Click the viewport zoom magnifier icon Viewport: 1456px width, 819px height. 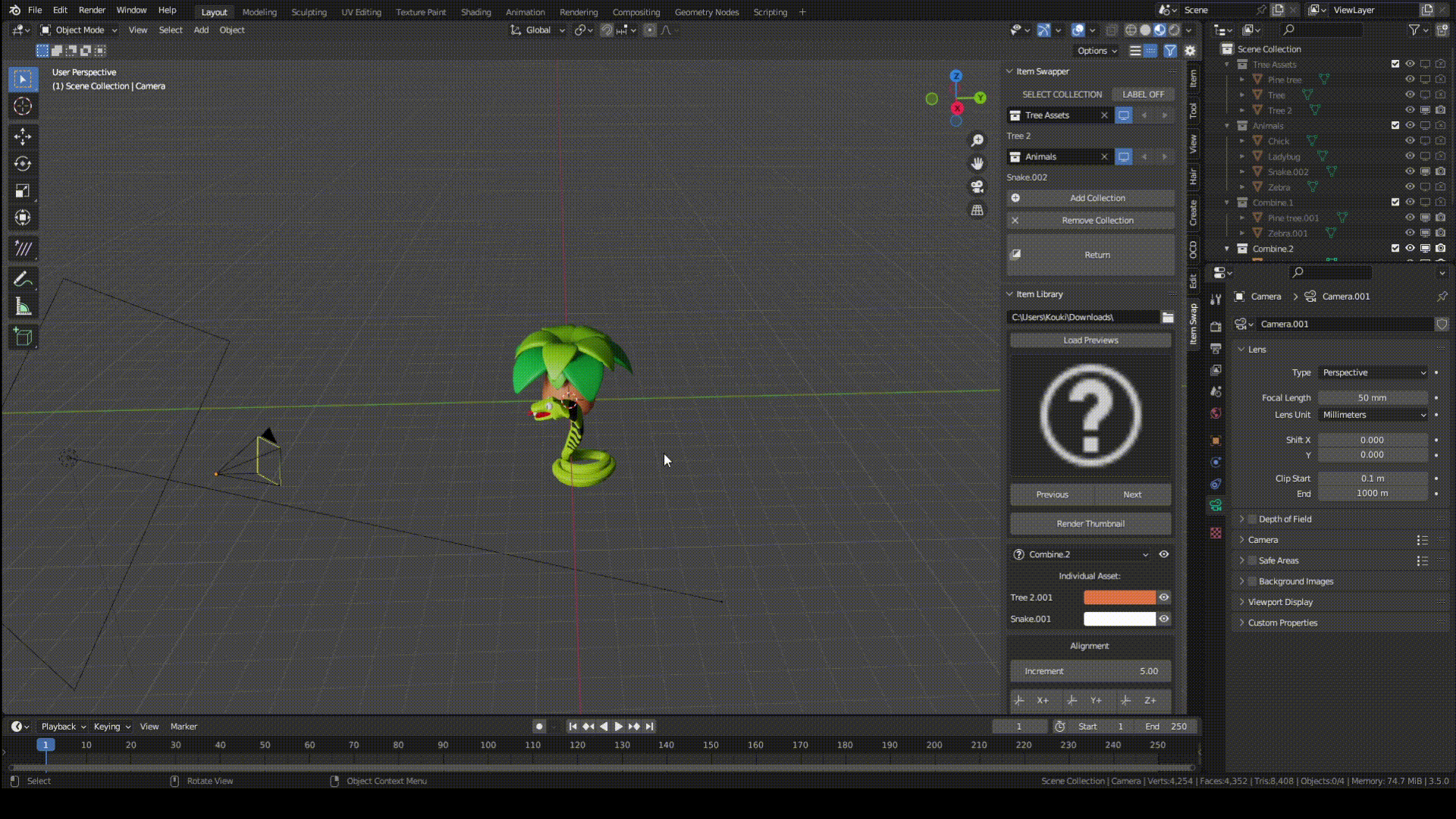coord(977,140)
